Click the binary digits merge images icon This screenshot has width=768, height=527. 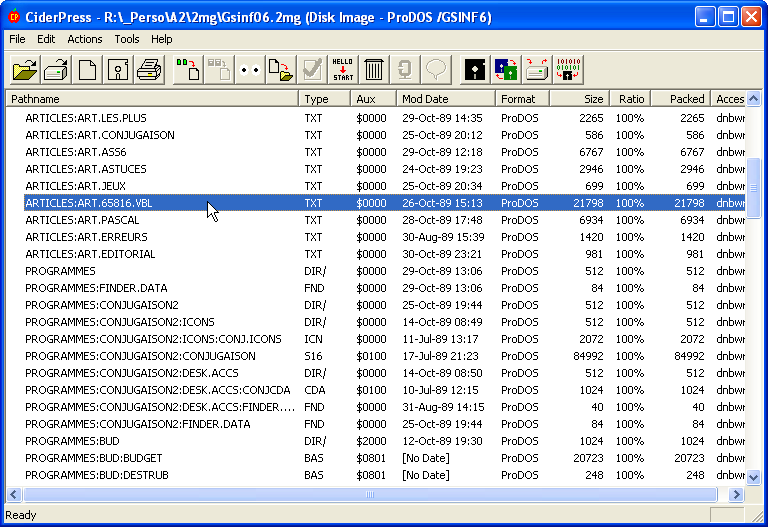(568, 70)
